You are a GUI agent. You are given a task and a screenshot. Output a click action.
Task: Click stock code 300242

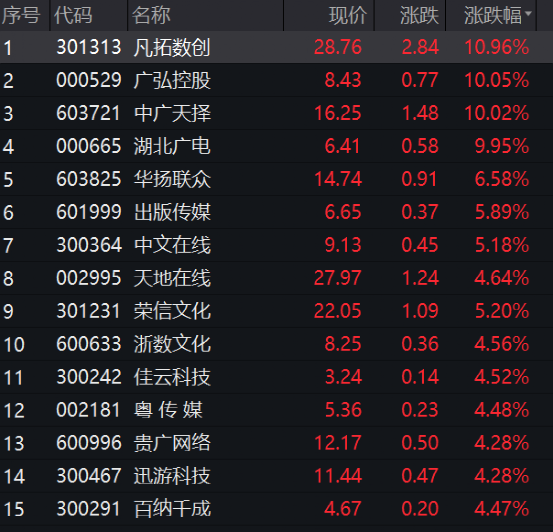point(89,377)
